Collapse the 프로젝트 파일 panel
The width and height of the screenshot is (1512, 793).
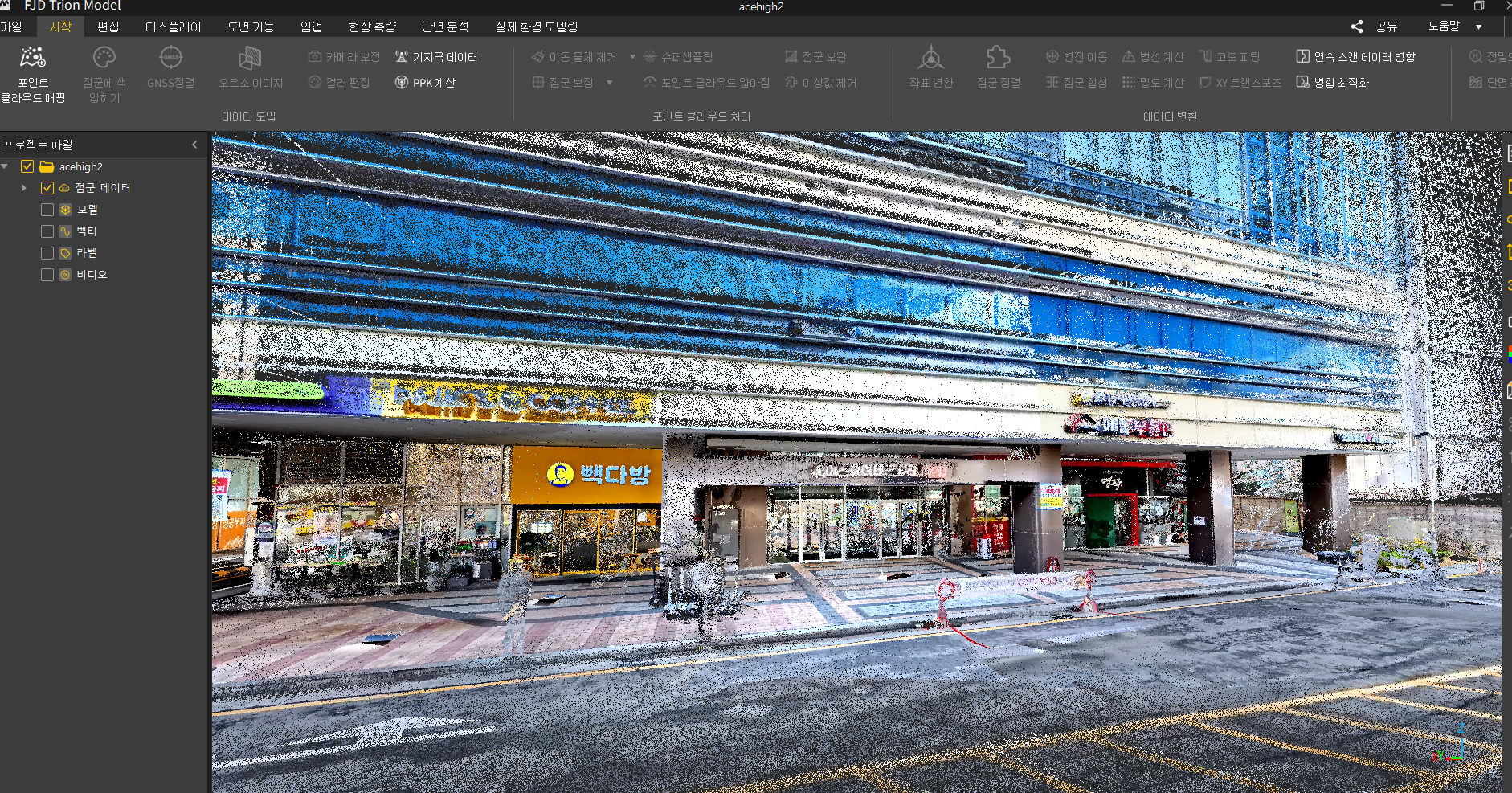coord(194,145)
